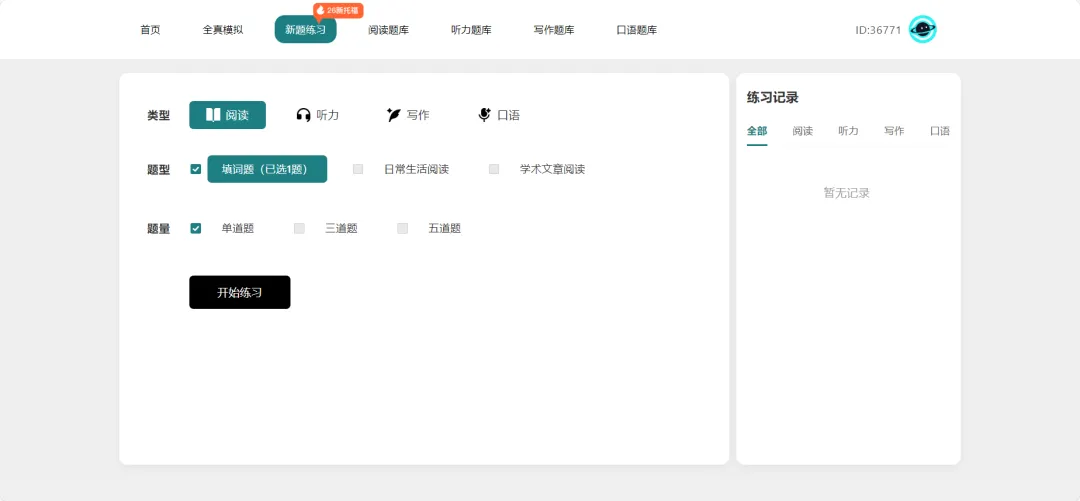Select the 听力 type with headphones icon
Viewport: 1080px width, 501px height.
click(318, 115)
